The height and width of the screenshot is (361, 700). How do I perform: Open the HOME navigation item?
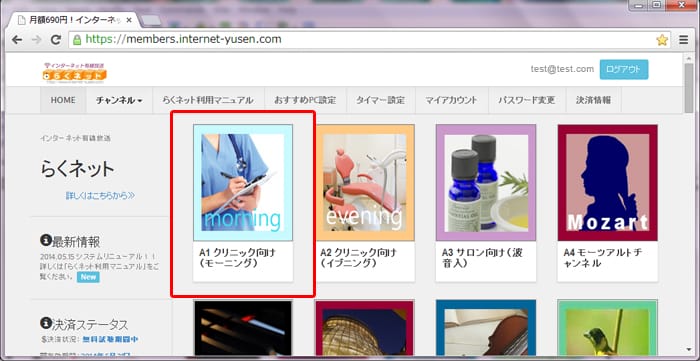pos(62,100)
